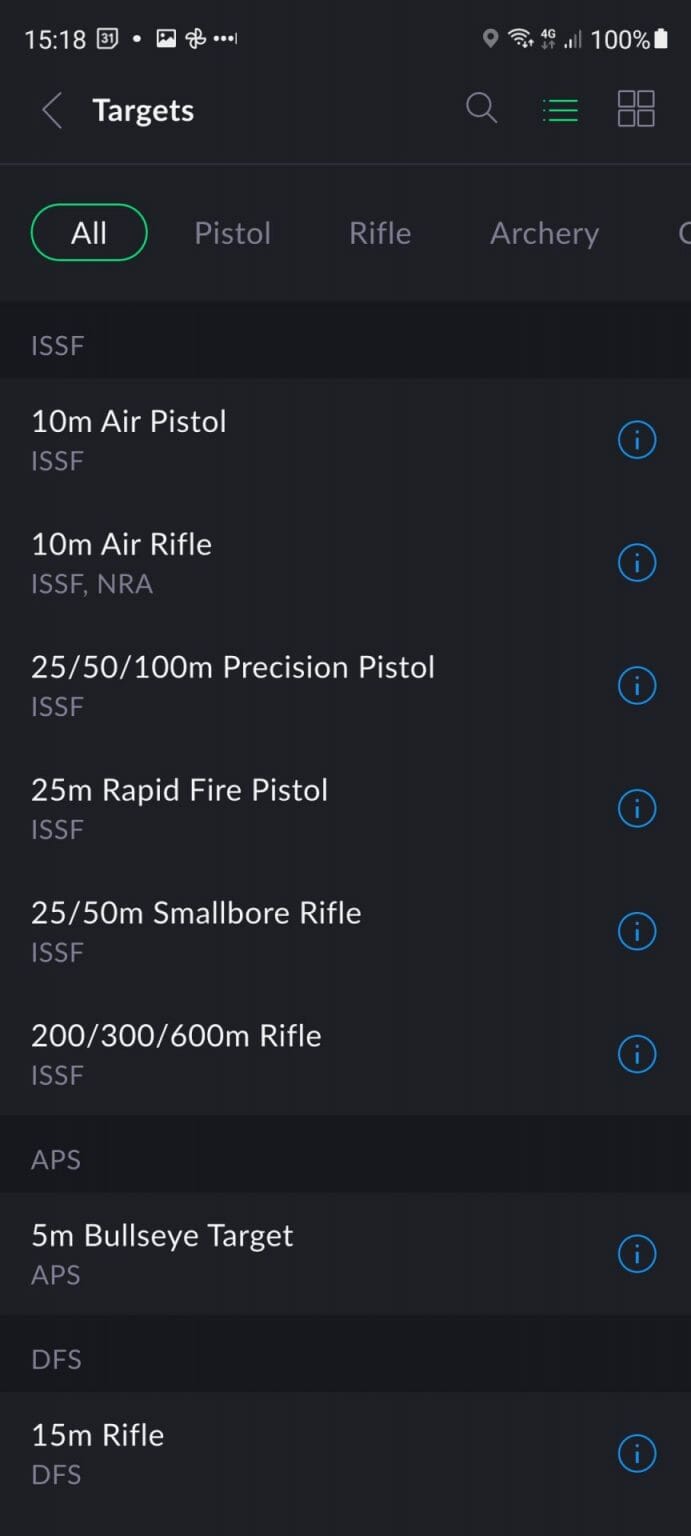Toggle the Pistol filter chip
The height and width of the screenshot is (1536, 691).
pos(232,233)
